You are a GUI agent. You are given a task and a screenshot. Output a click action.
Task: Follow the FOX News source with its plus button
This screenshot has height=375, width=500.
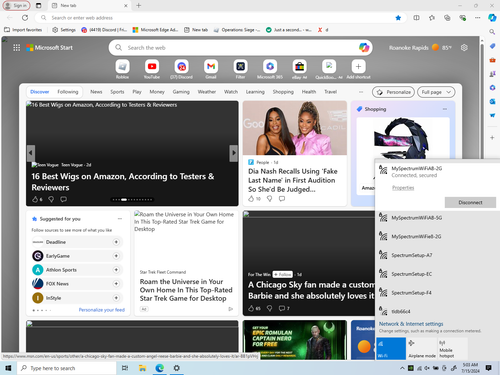click(x=116, y=284)
